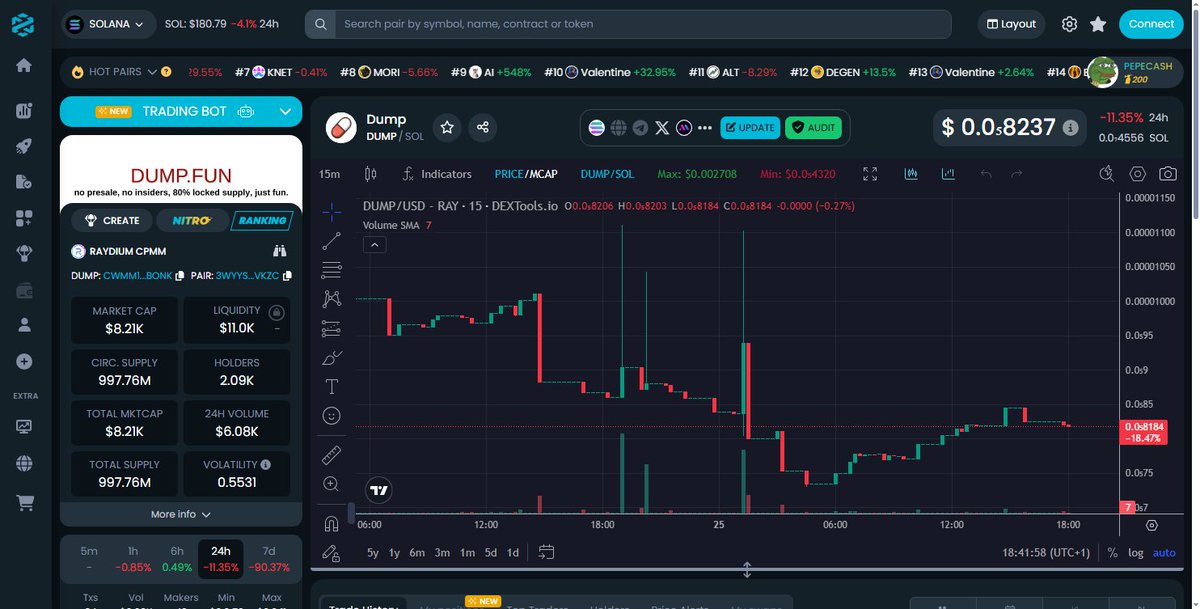Open the 15m timeframe selector
The width and height of the screenshot is (1200, 609).
pos(329,174)
